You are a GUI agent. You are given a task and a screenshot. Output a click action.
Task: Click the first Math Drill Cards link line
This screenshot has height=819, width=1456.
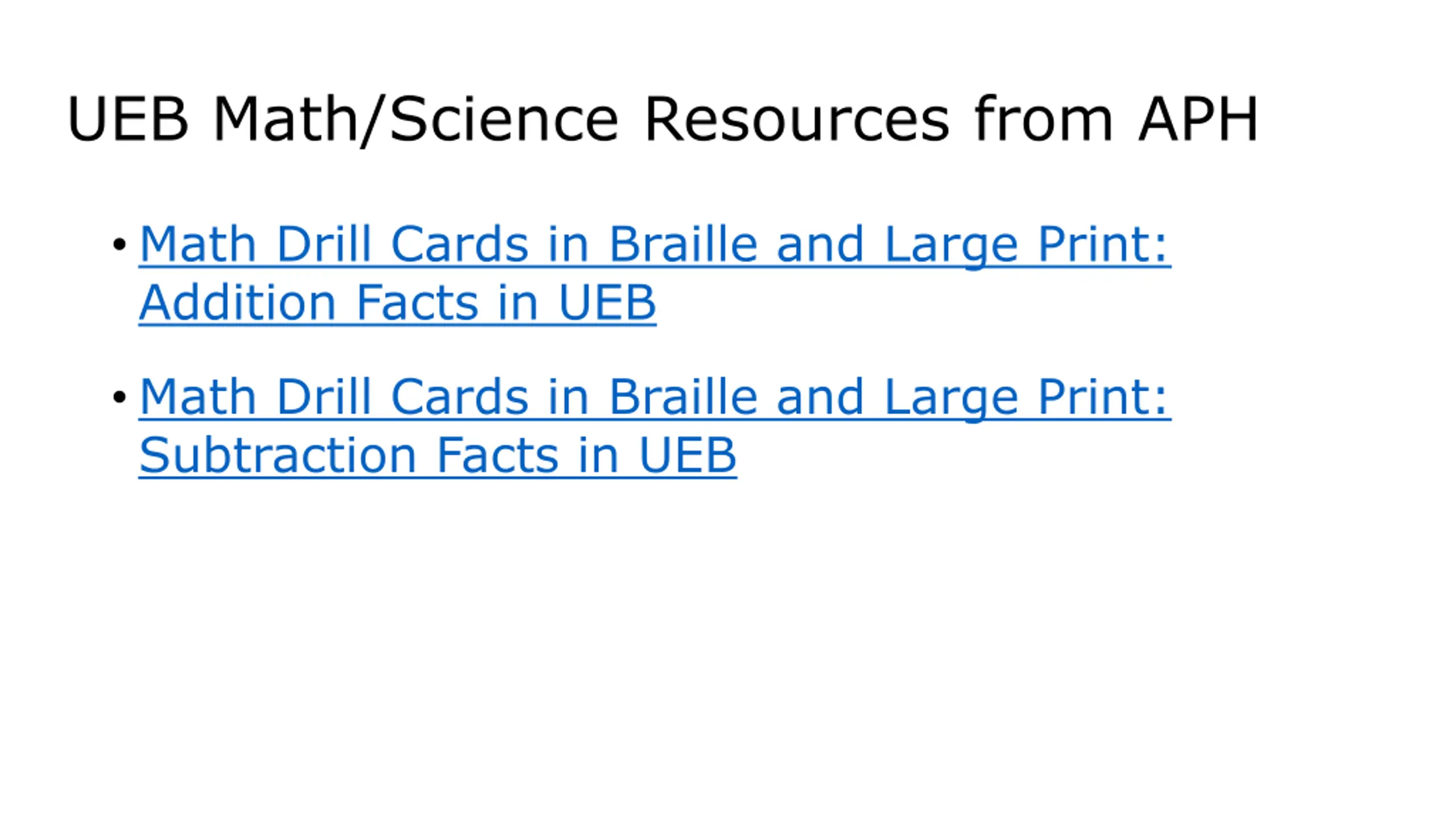pyautogui.click(x=655, y=245)
